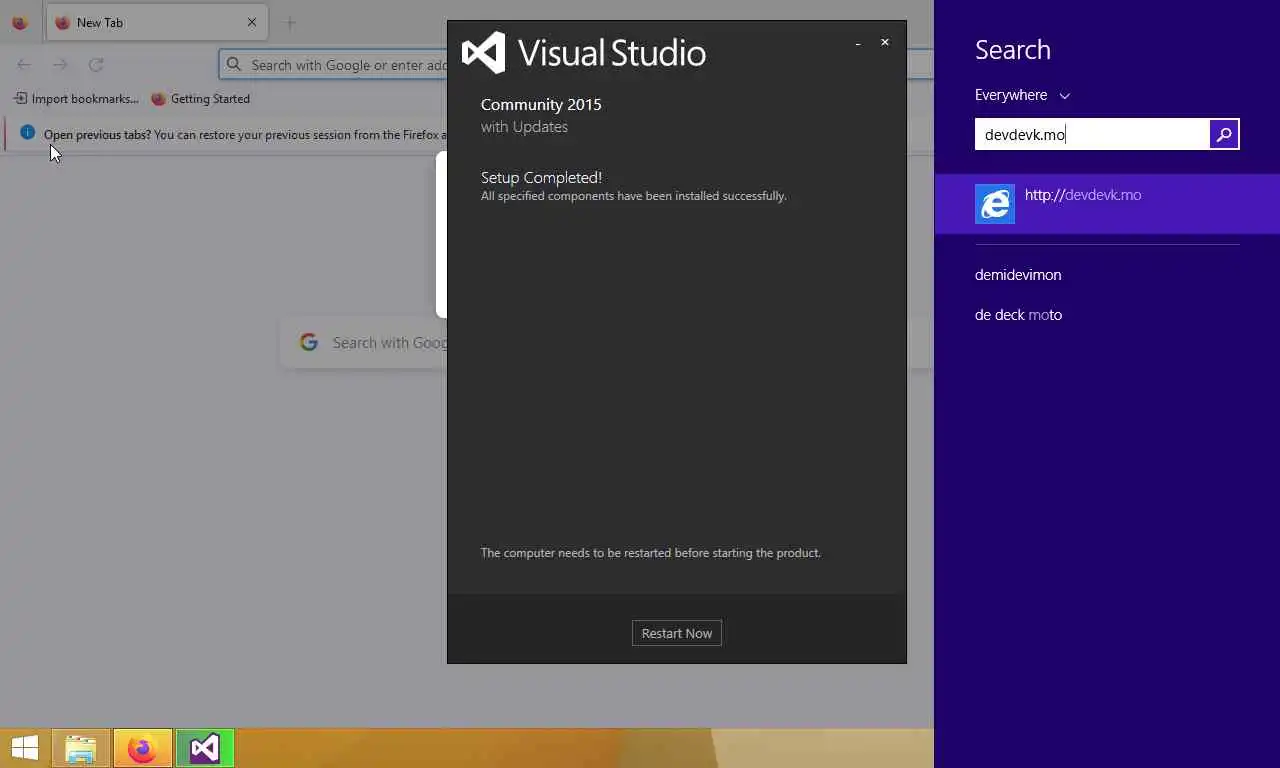Click the Search pane heading
Image resolution: width=1280 pixels, height=768 pixels.
pos(1012,50)
